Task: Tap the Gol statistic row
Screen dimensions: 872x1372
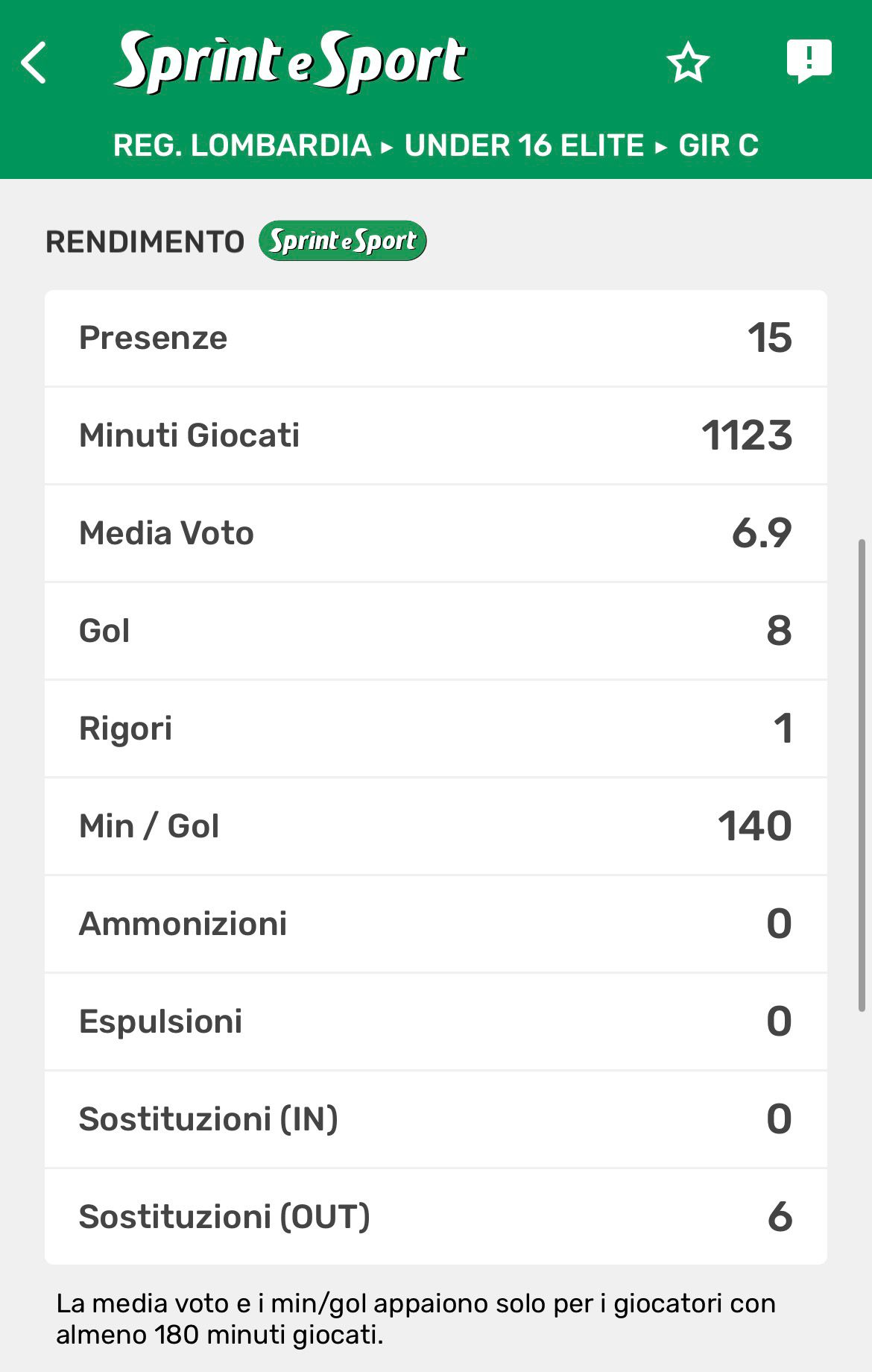Action: (436, 631)
